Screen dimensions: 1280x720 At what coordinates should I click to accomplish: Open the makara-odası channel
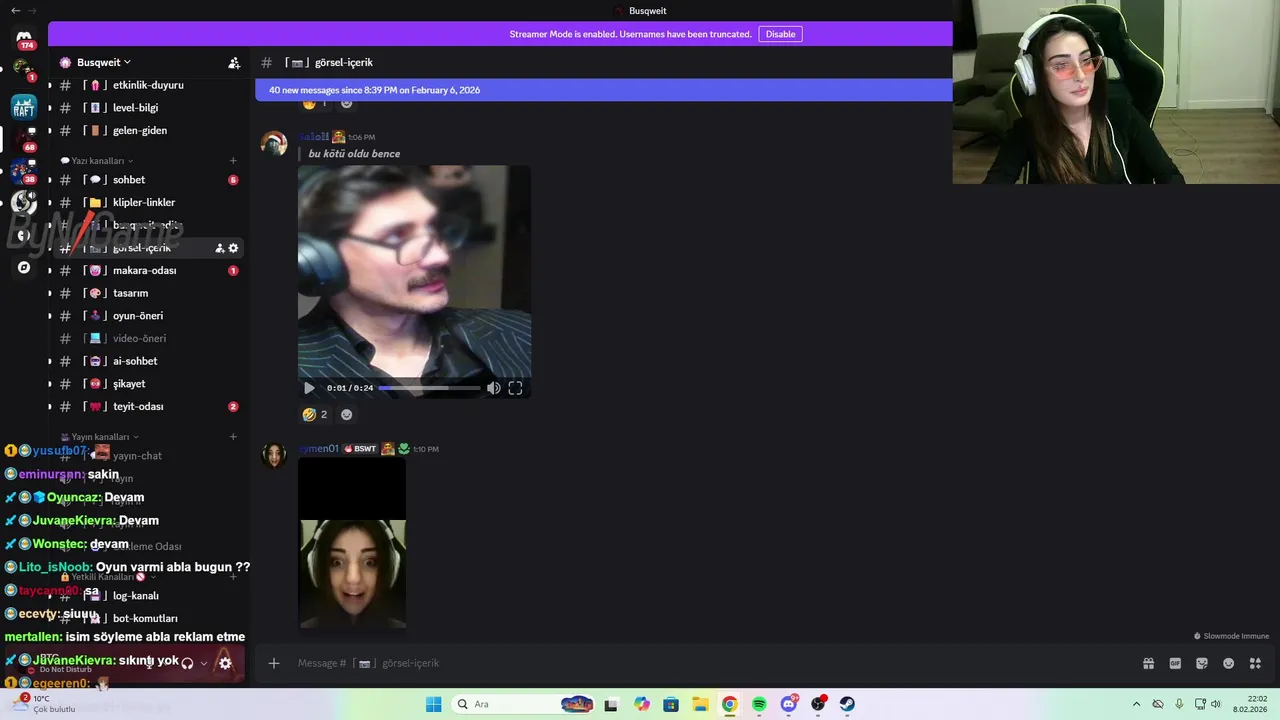tap(147, 270)
